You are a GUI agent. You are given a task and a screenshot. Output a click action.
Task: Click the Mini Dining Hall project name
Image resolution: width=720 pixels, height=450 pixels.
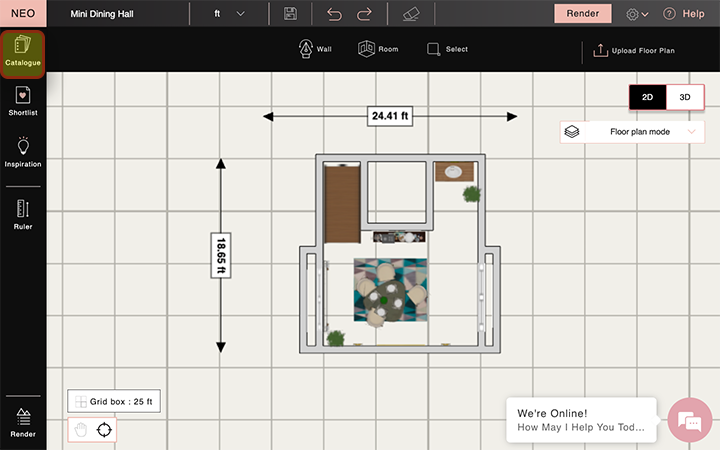pyautogui.click(x=102, y=14)
